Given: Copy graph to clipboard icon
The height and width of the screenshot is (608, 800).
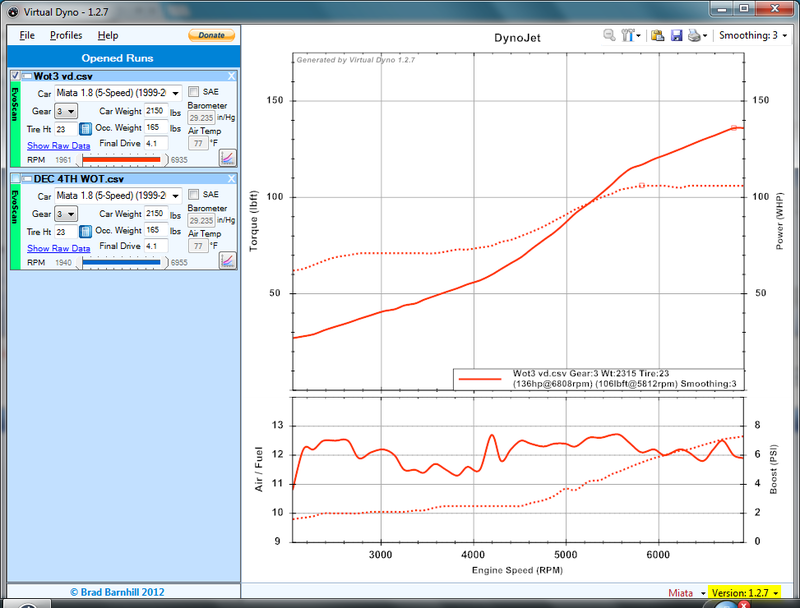Looking at the screenshot, I should point(658,35).
